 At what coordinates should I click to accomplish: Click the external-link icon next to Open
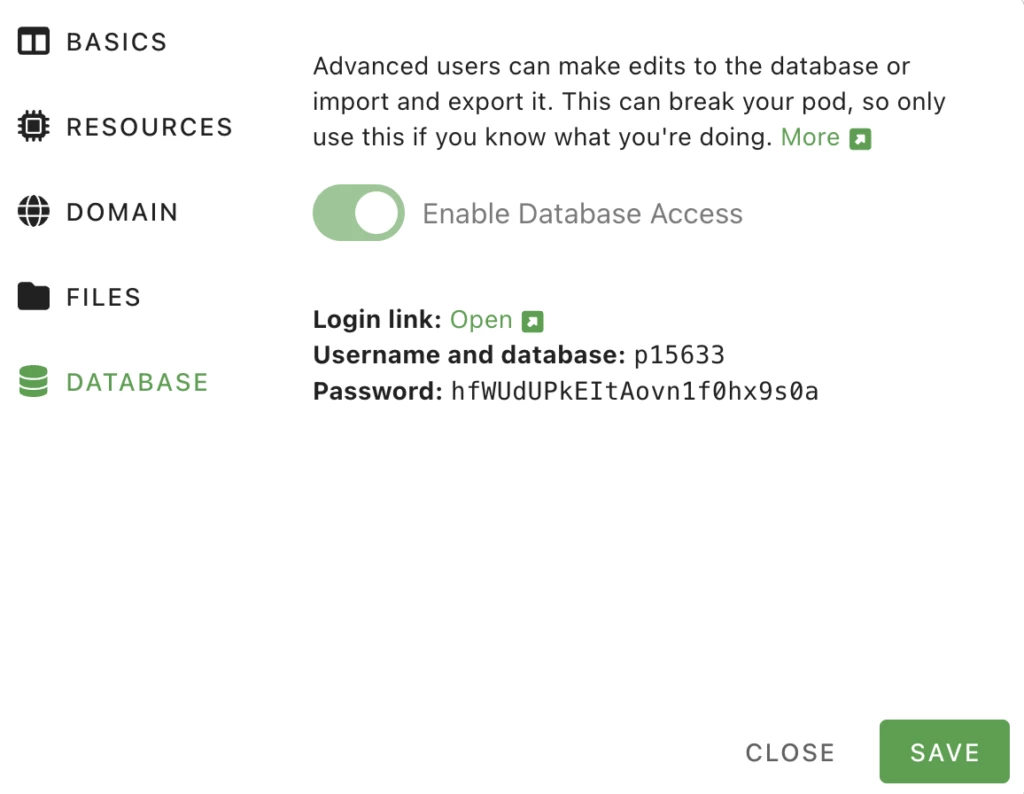[533, 321]
